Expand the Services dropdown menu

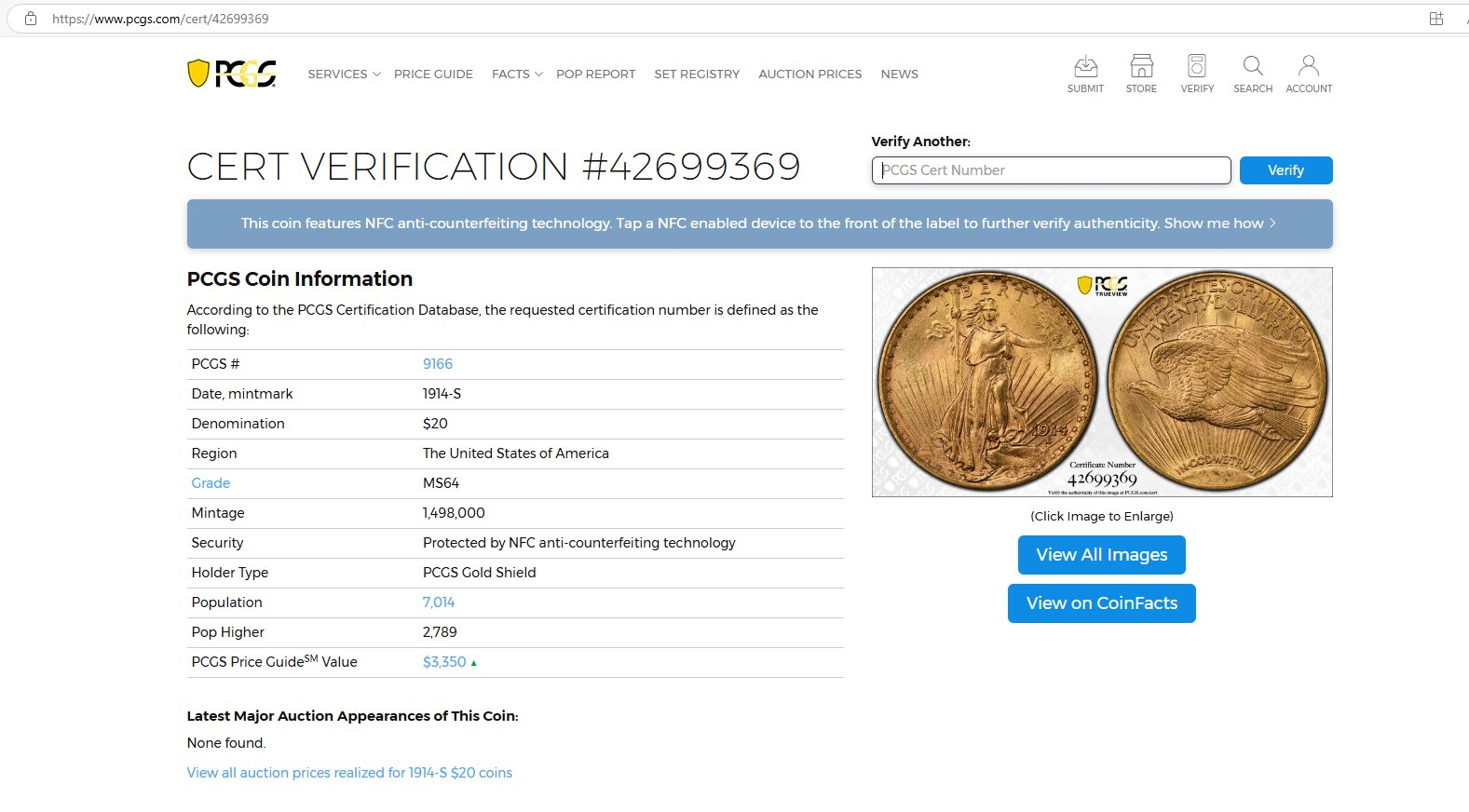click(344, 74)
